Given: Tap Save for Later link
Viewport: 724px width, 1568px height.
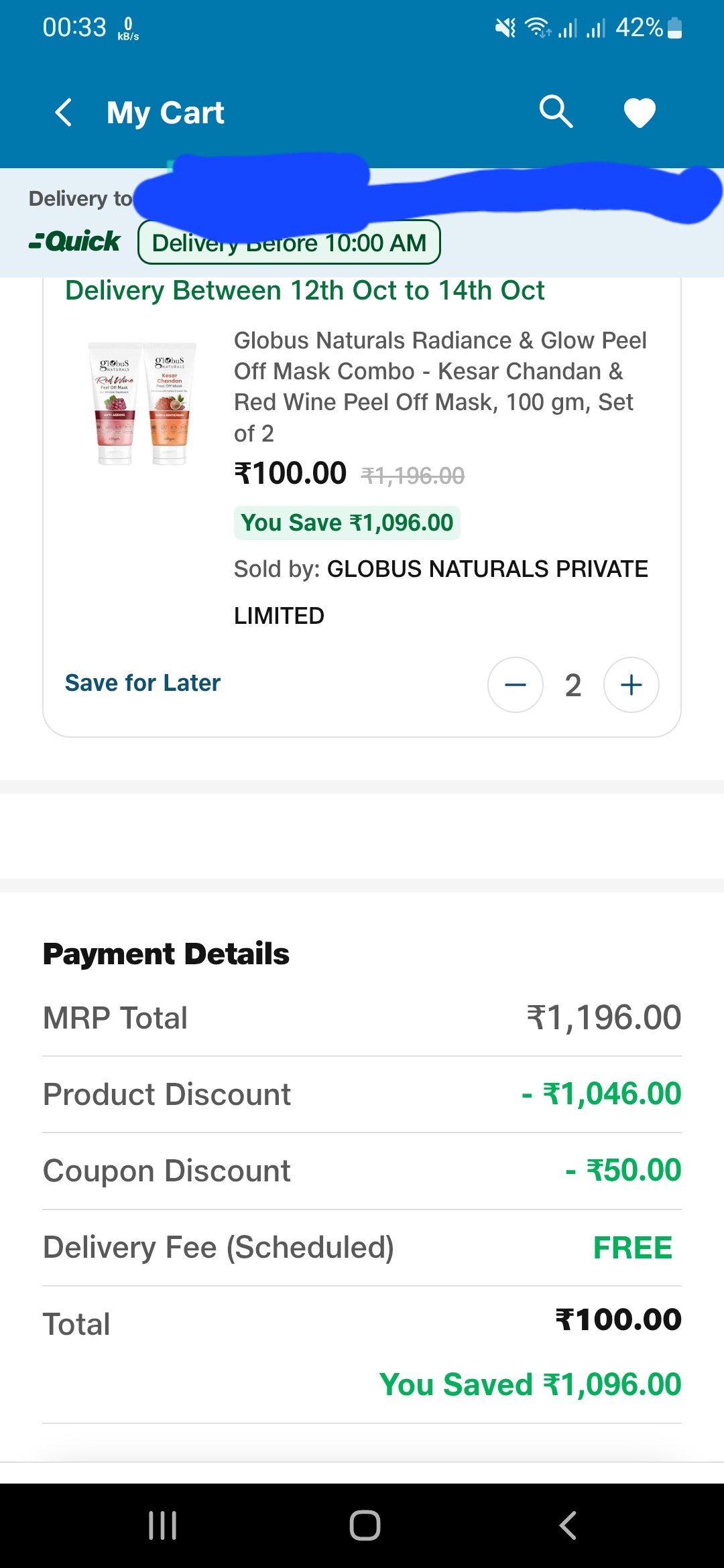Looking at the screenshot, I should coord(142,683).
